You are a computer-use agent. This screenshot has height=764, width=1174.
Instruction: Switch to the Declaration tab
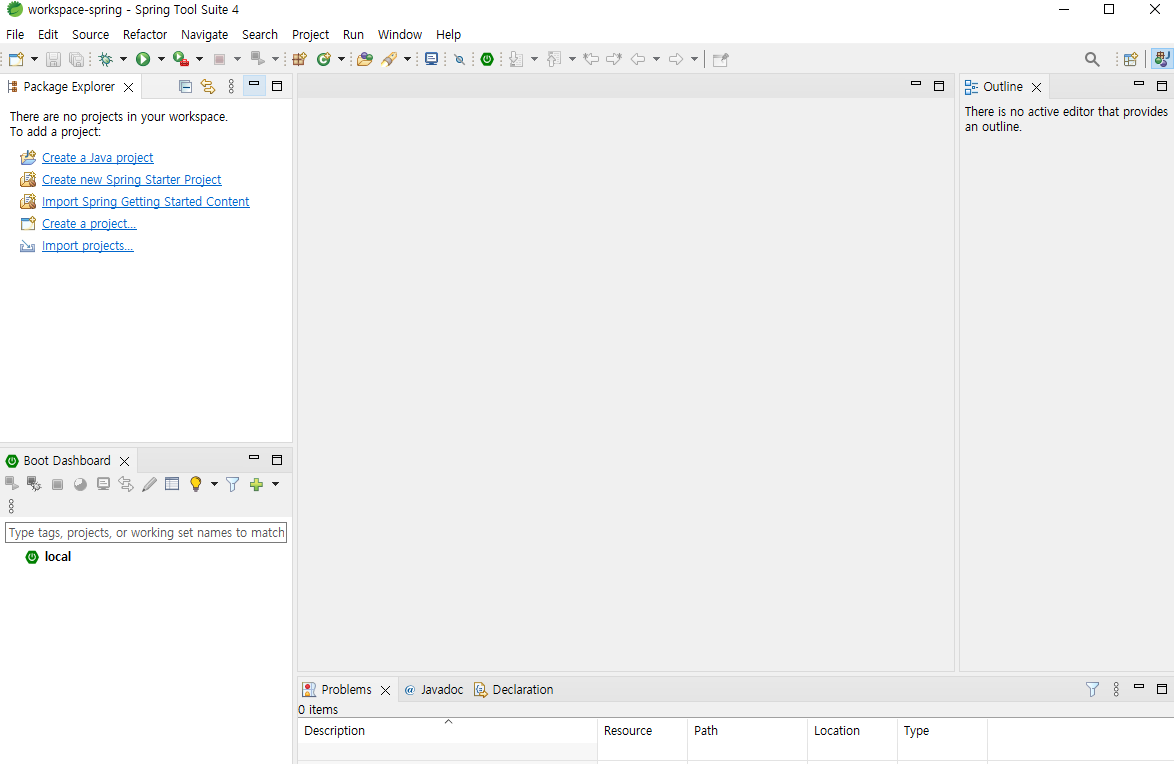coord(514,689)
